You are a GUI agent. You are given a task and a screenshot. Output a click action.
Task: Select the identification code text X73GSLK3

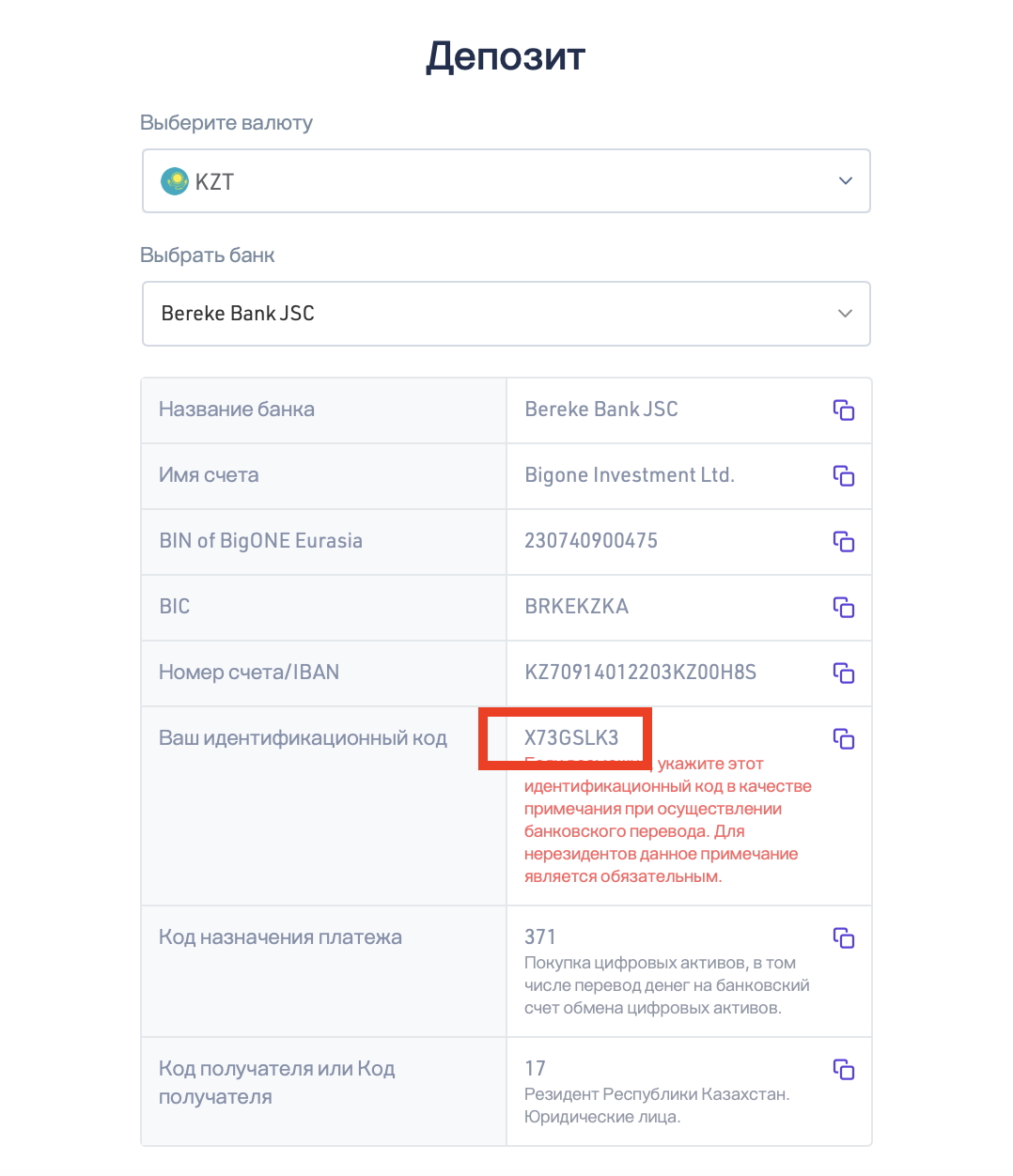coord(571,738)
